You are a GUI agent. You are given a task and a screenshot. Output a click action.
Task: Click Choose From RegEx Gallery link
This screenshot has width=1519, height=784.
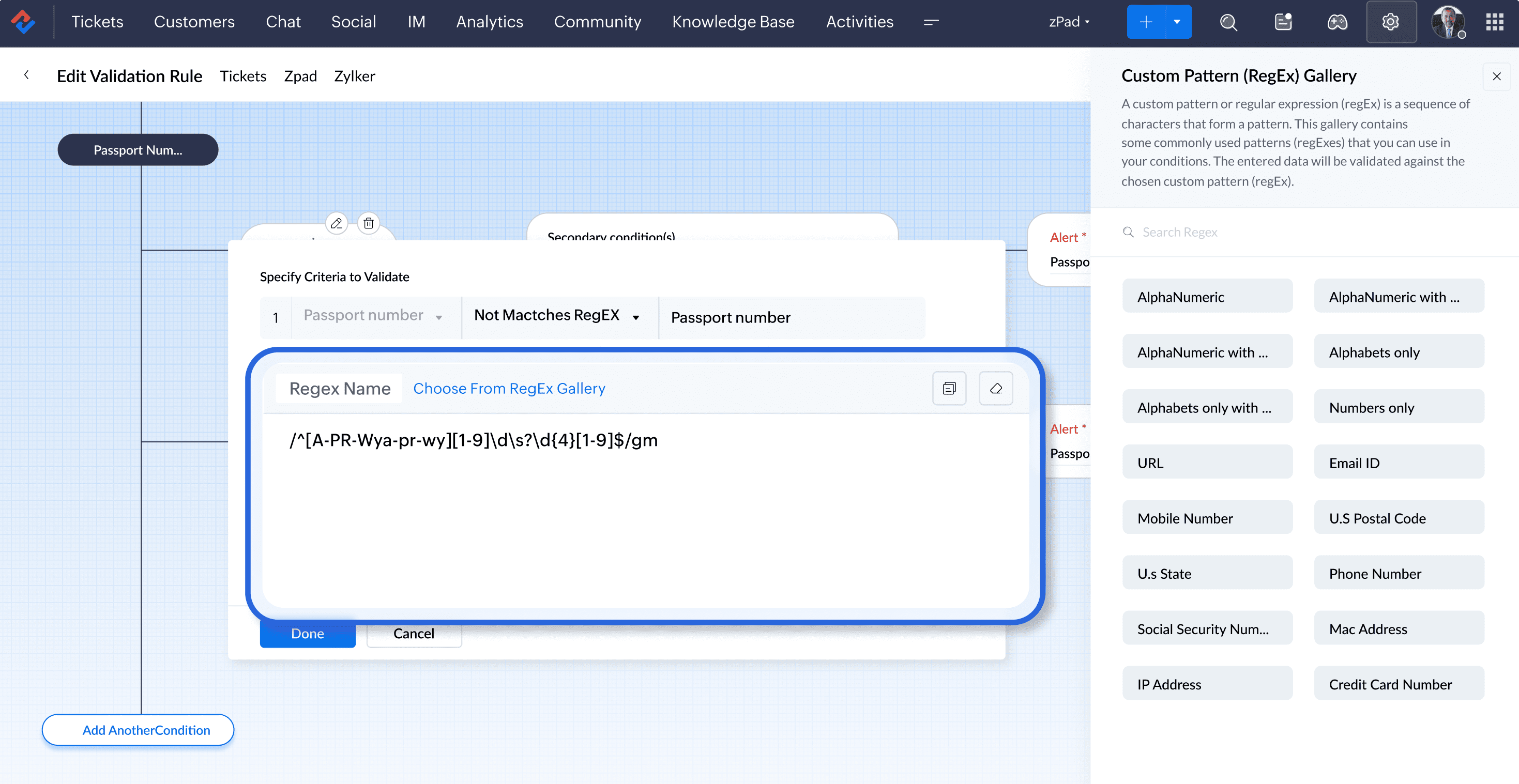tap(509, 389)
